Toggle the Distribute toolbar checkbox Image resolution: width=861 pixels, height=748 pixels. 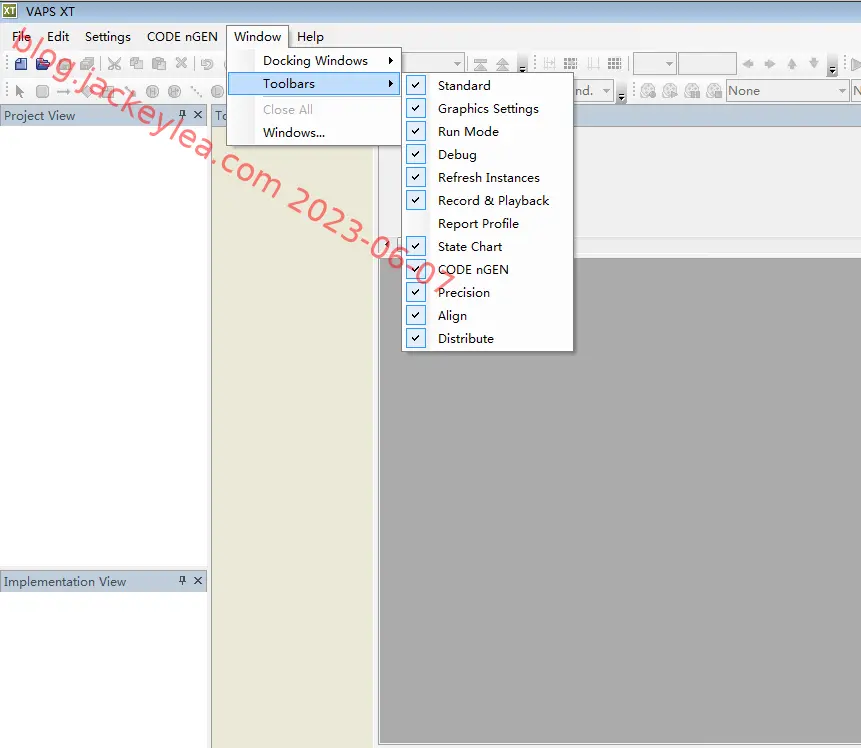point(416,338)
